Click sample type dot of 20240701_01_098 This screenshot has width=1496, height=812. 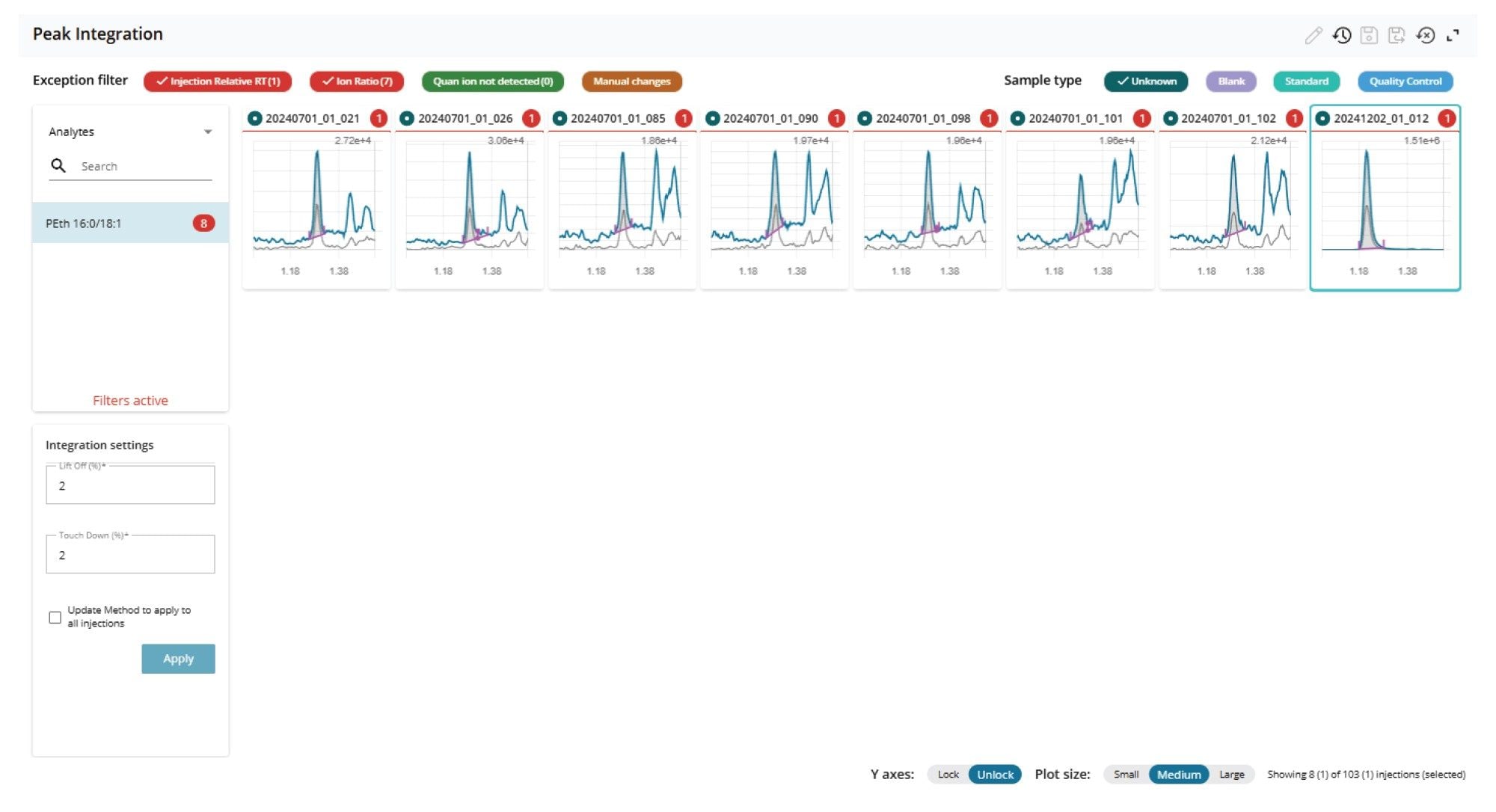(865, 118)
